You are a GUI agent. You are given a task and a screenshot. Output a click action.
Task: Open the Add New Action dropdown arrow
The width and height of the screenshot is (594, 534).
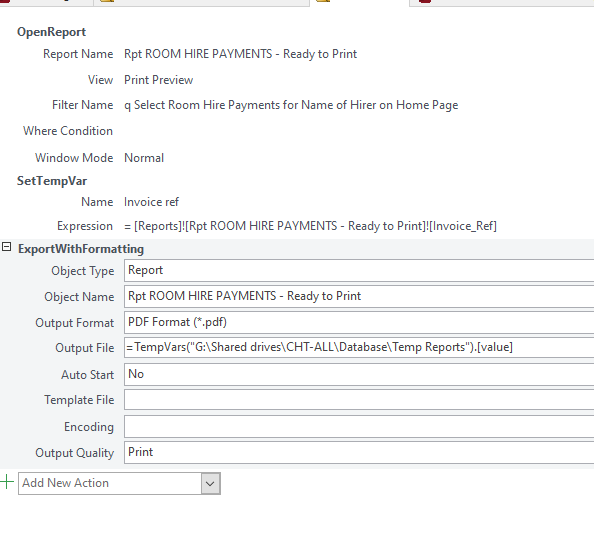[x=210, y=483]
